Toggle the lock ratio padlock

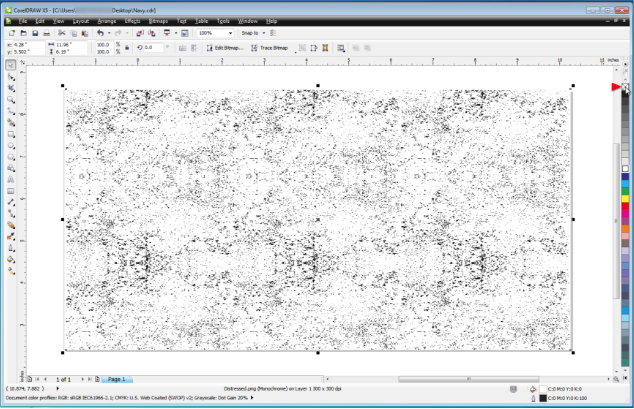point(127,48)
